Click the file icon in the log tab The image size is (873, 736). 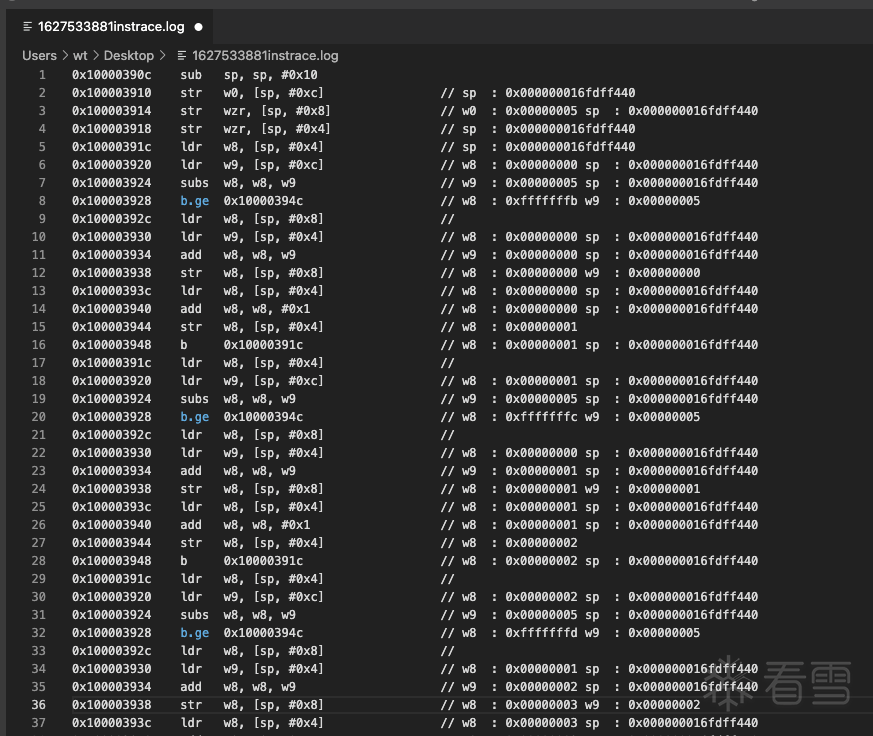(x=27, y=27)
